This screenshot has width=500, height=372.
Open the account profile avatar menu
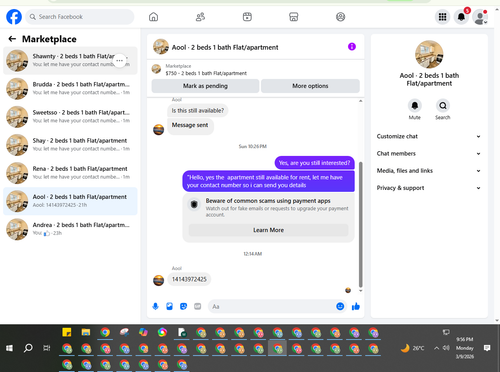click(480, 17)
